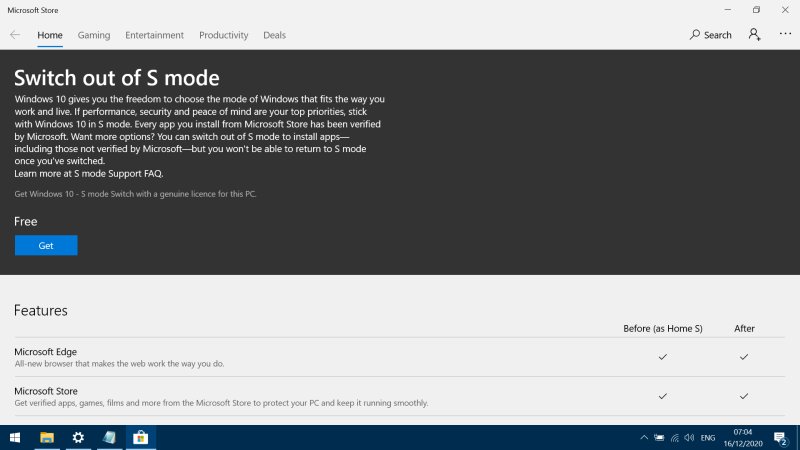
Task: Click the Get verified apps description text
Action: [x=221, y=403]
